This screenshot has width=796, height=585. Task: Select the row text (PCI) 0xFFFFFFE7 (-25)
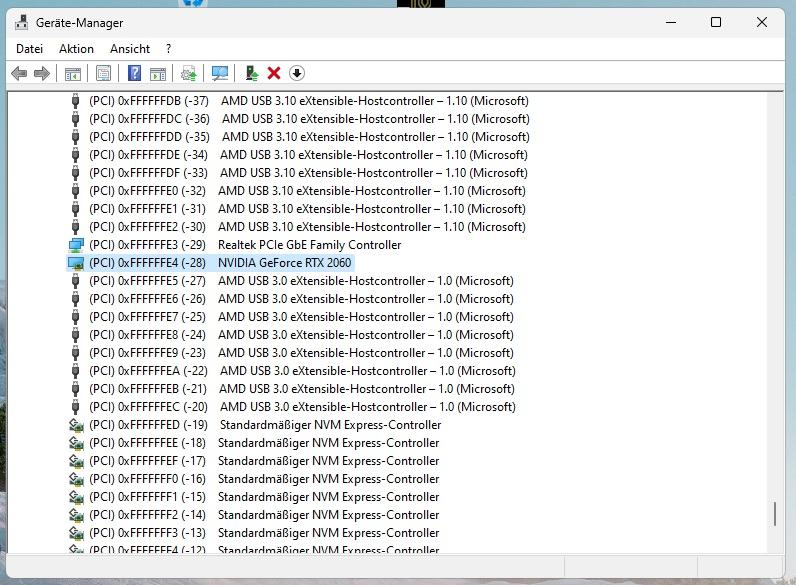coord(147,317)
